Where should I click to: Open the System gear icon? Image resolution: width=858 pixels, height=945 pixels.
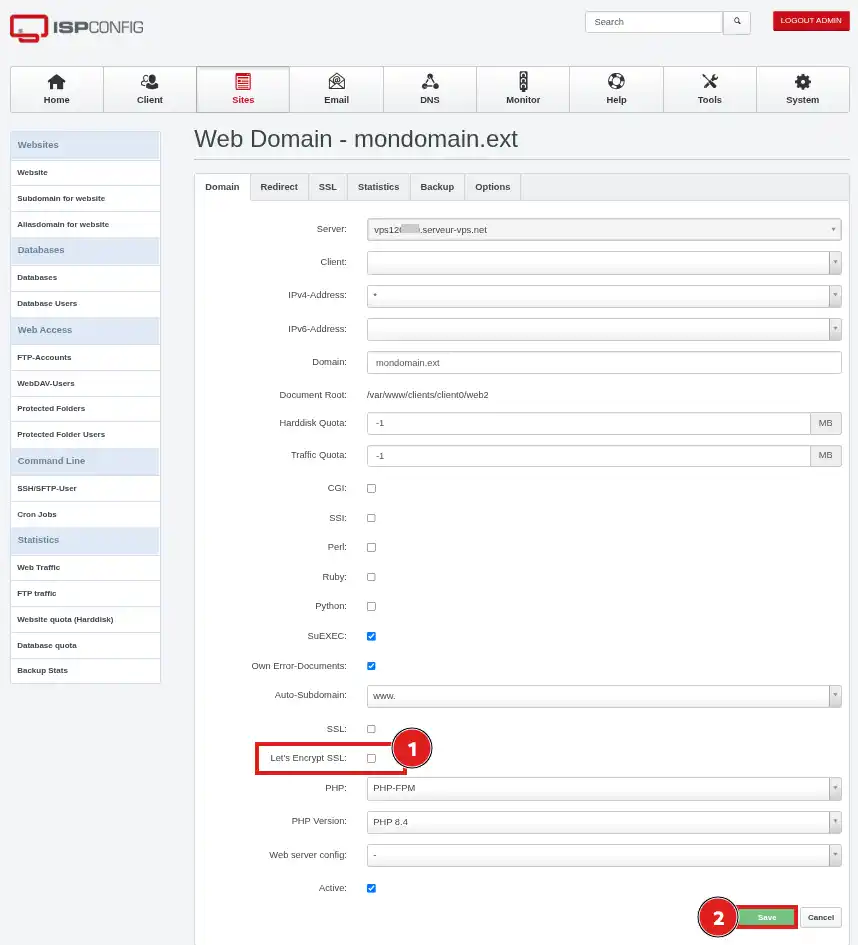[803, 81]
